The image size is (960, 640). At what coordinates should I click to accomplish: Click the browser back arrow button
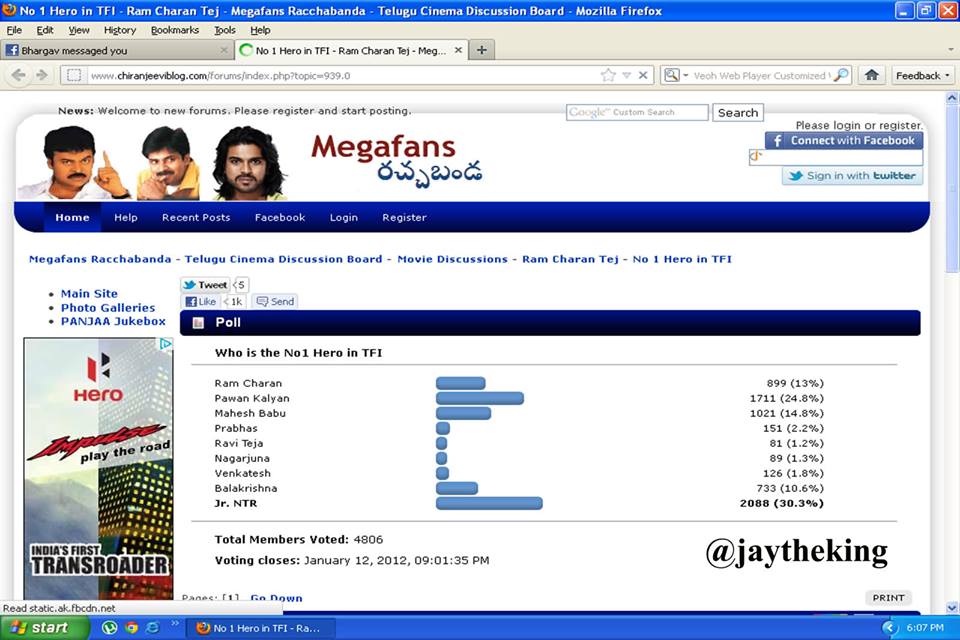click(x=18, y=75)
